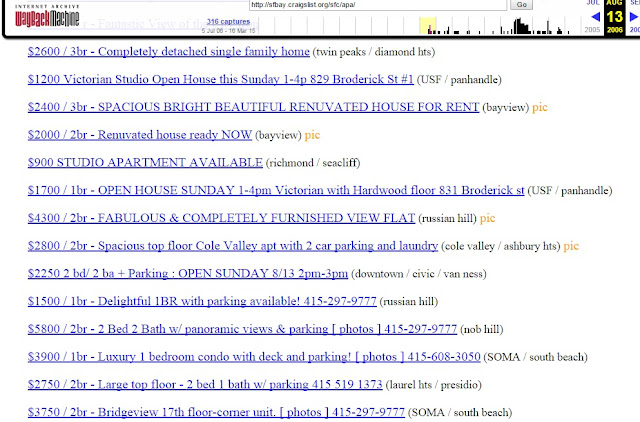Image resolution: width=640 pixels, height=422 pixels.
Task: Click pic tag on $2400 bayview listing
Action: coord(540,107)
